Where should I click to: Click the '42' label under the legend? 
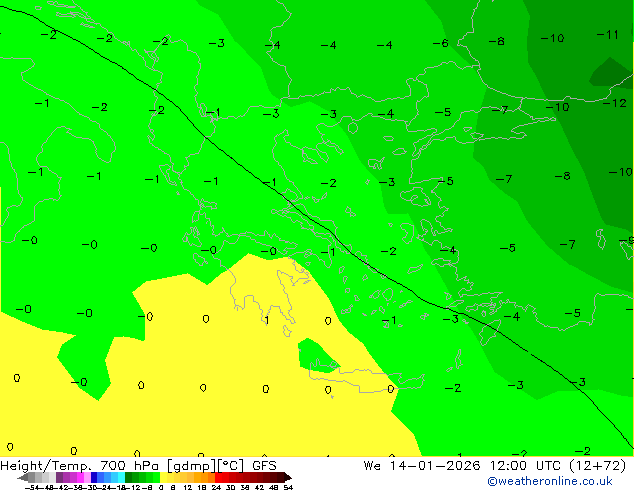[x=260, y=488]
